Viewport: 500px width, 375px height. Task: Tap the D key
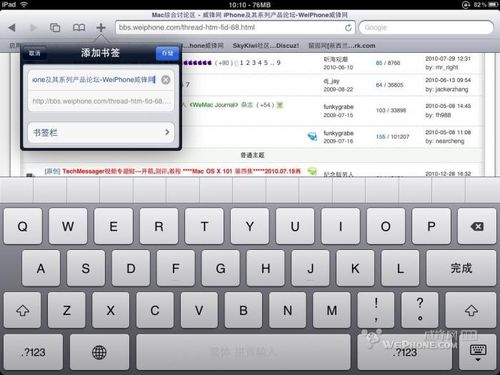pos(131,268)
